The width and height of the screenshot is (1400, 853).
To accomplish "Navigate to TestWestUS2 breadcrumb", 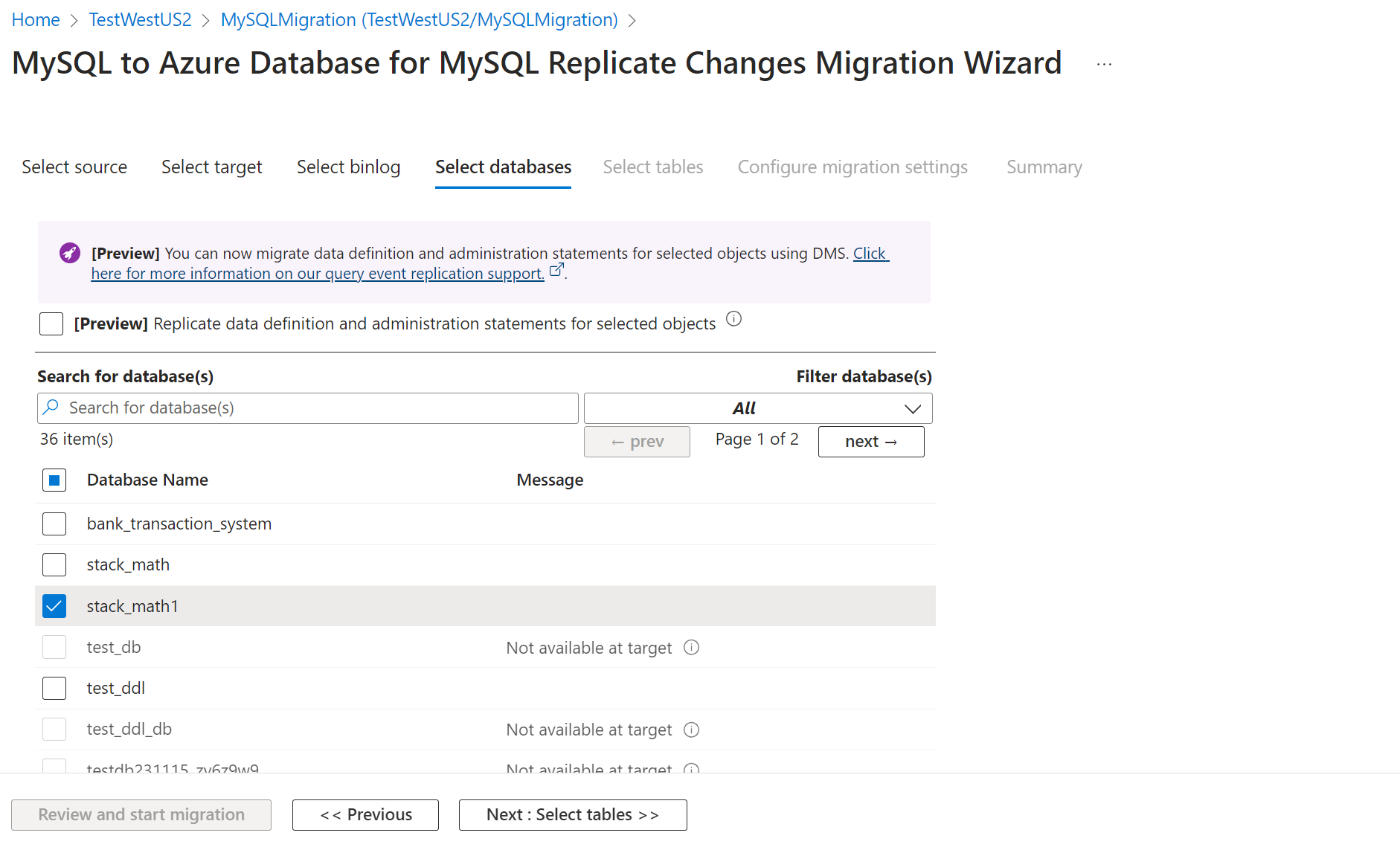I will tap(140, 20).
